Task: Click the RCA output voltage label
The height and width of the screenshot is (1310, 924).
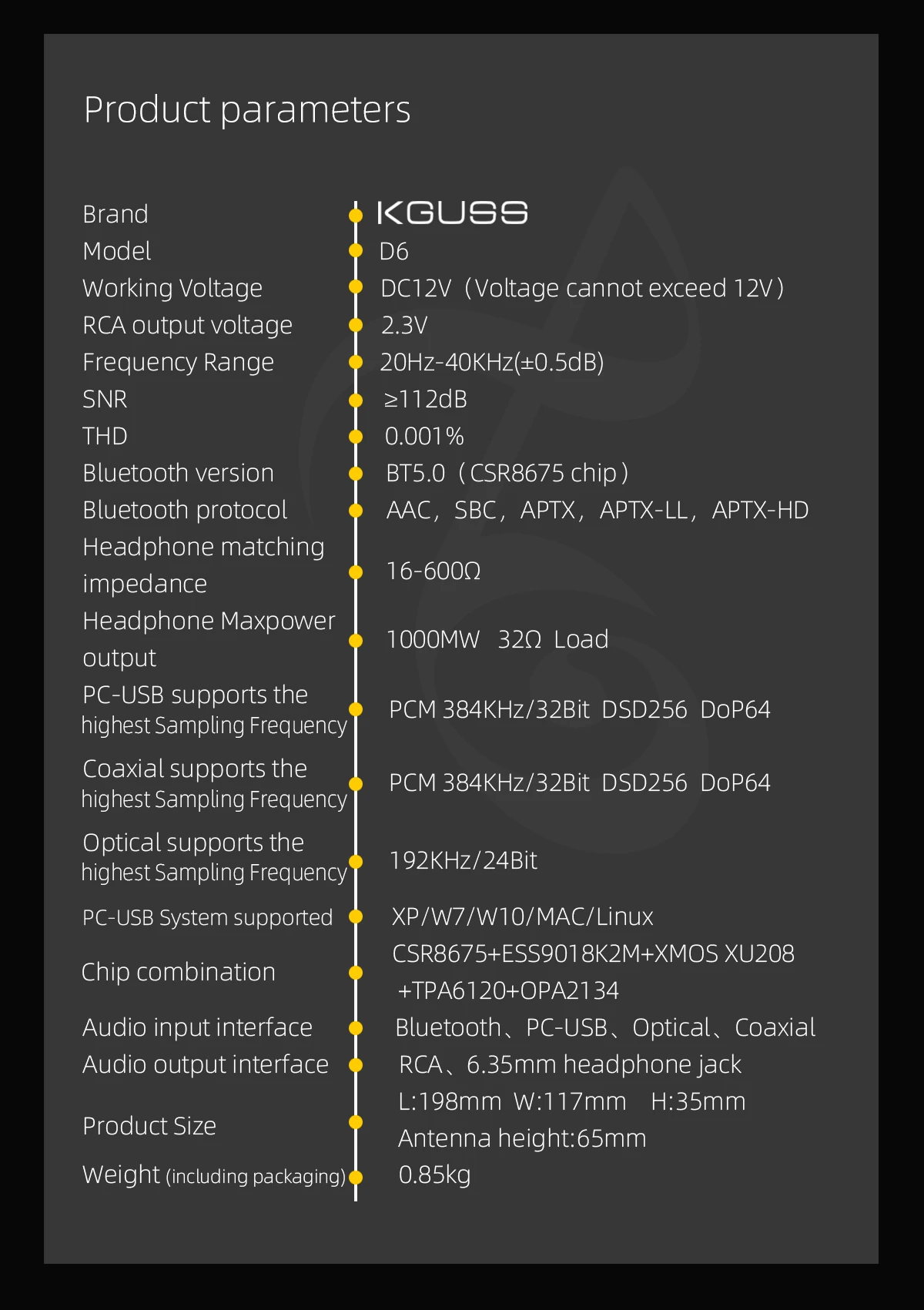Action: tap(188, 325)
